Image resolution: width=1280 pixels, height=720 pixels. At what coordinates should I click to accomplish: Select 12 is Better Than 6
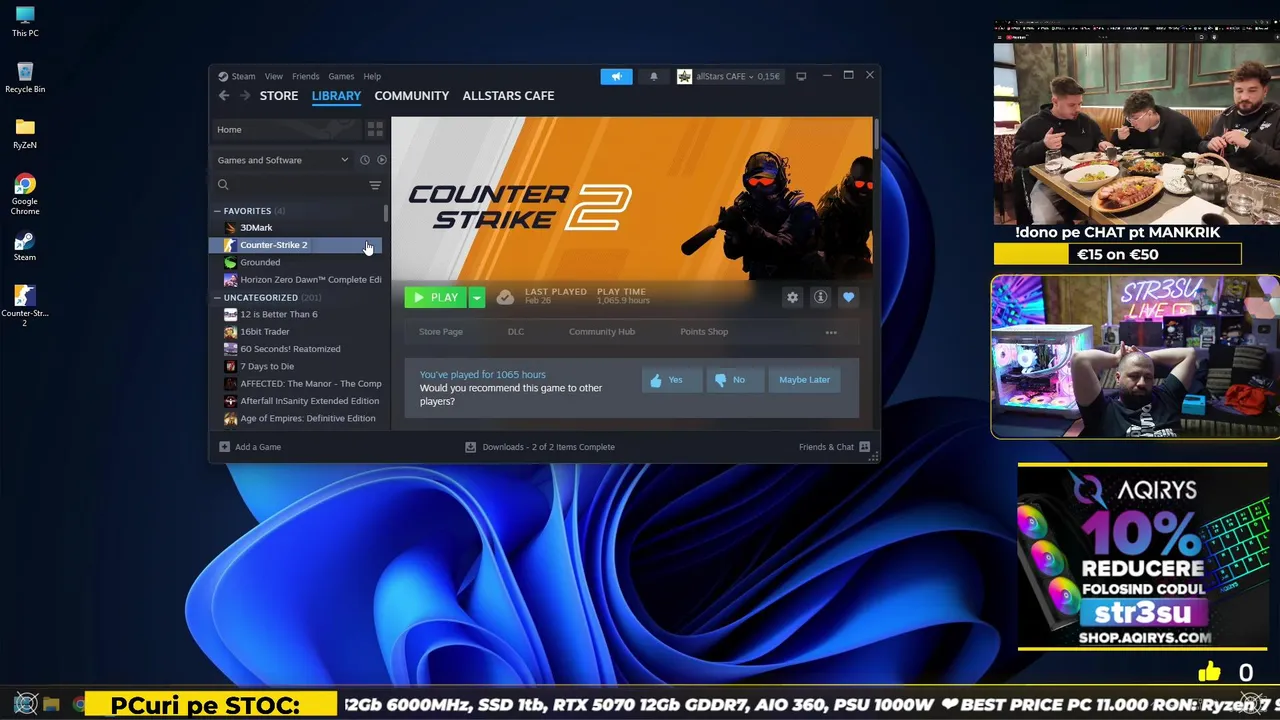point(296,314)
